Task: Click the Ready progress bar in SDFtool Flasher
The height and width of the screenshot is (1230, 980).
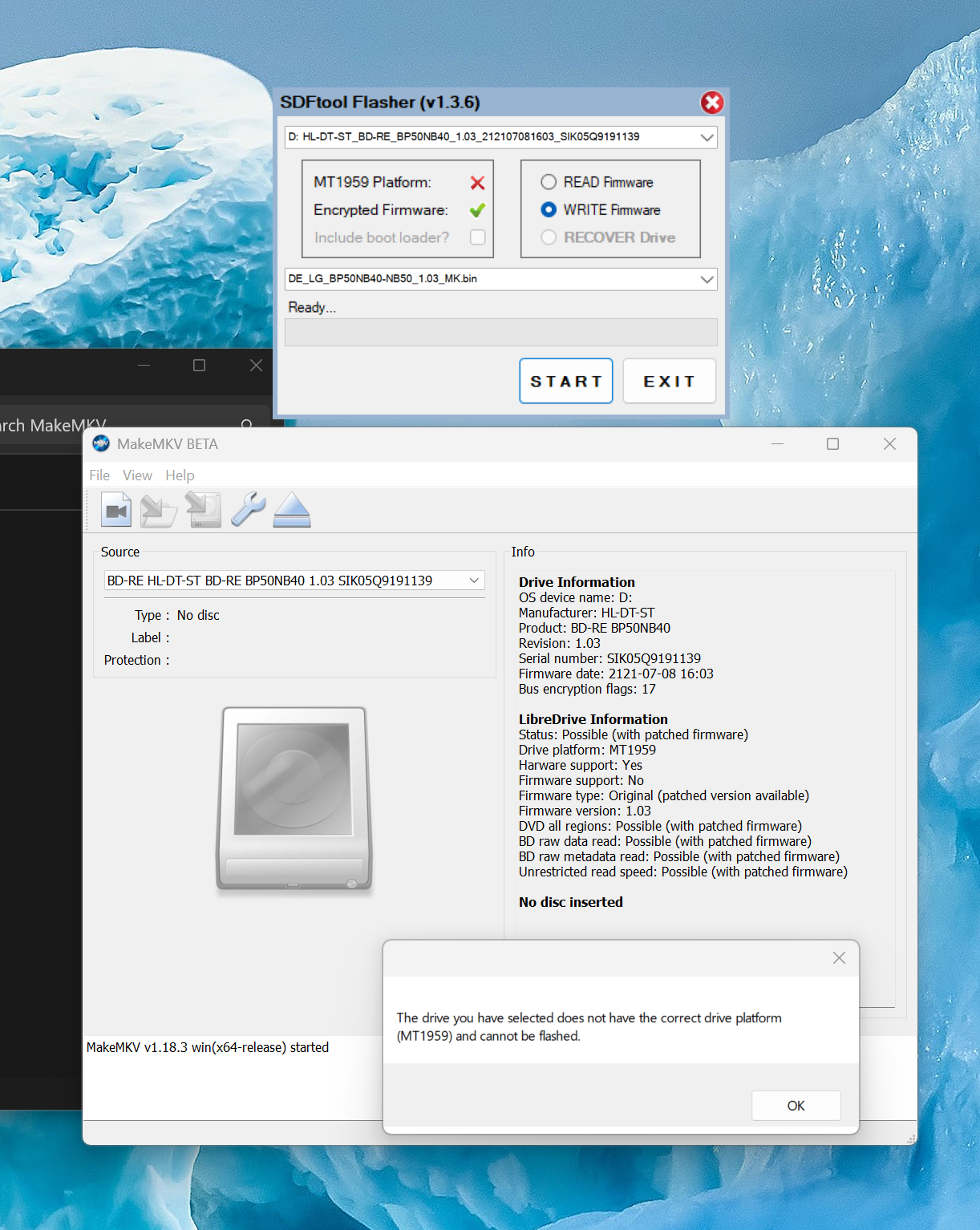Action: pyautogui.click(x=500, y=332)
